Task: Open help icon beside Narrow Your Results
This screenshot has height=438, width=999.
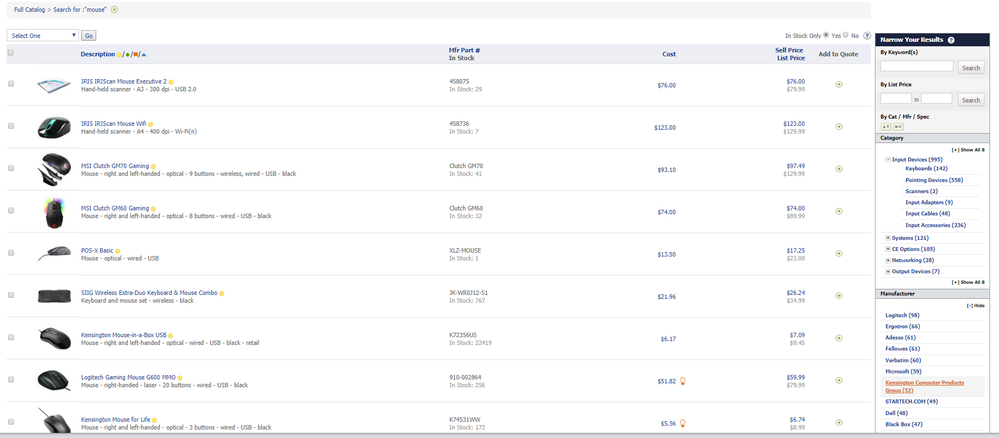Action: [950, 39]
